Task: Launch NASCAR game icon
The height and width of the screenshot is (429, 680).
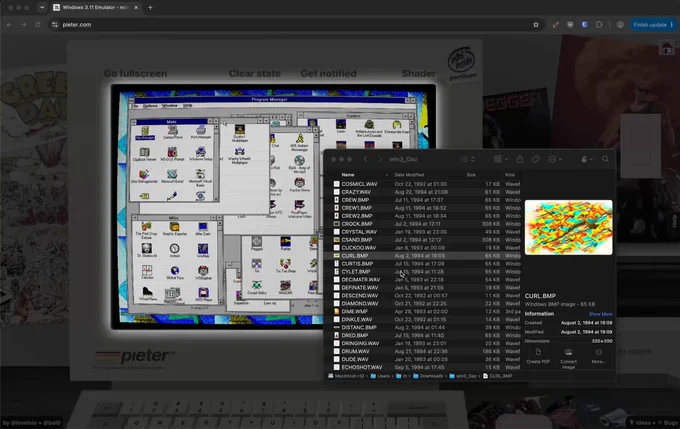Action: (285, 288)
